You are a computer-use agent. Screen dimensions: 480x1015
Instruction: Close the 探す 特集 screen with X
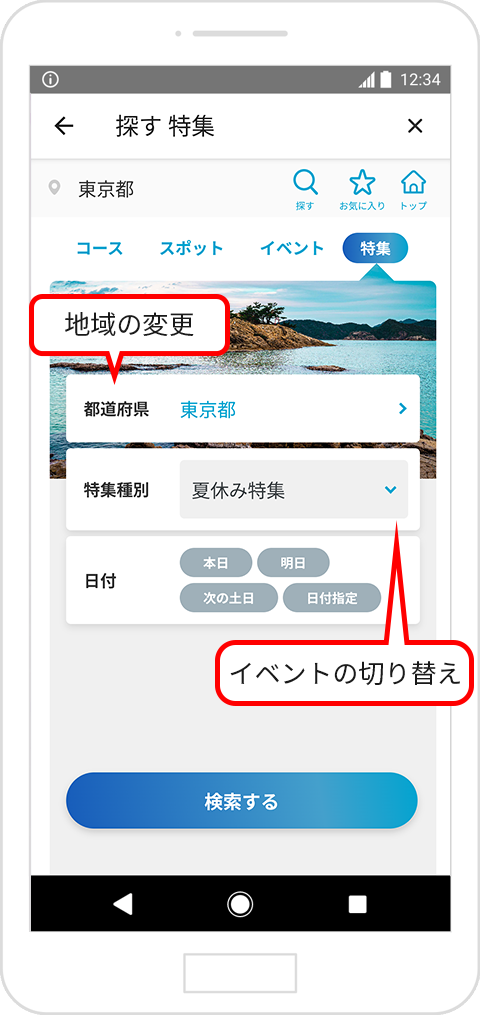(x=415, y=126)
